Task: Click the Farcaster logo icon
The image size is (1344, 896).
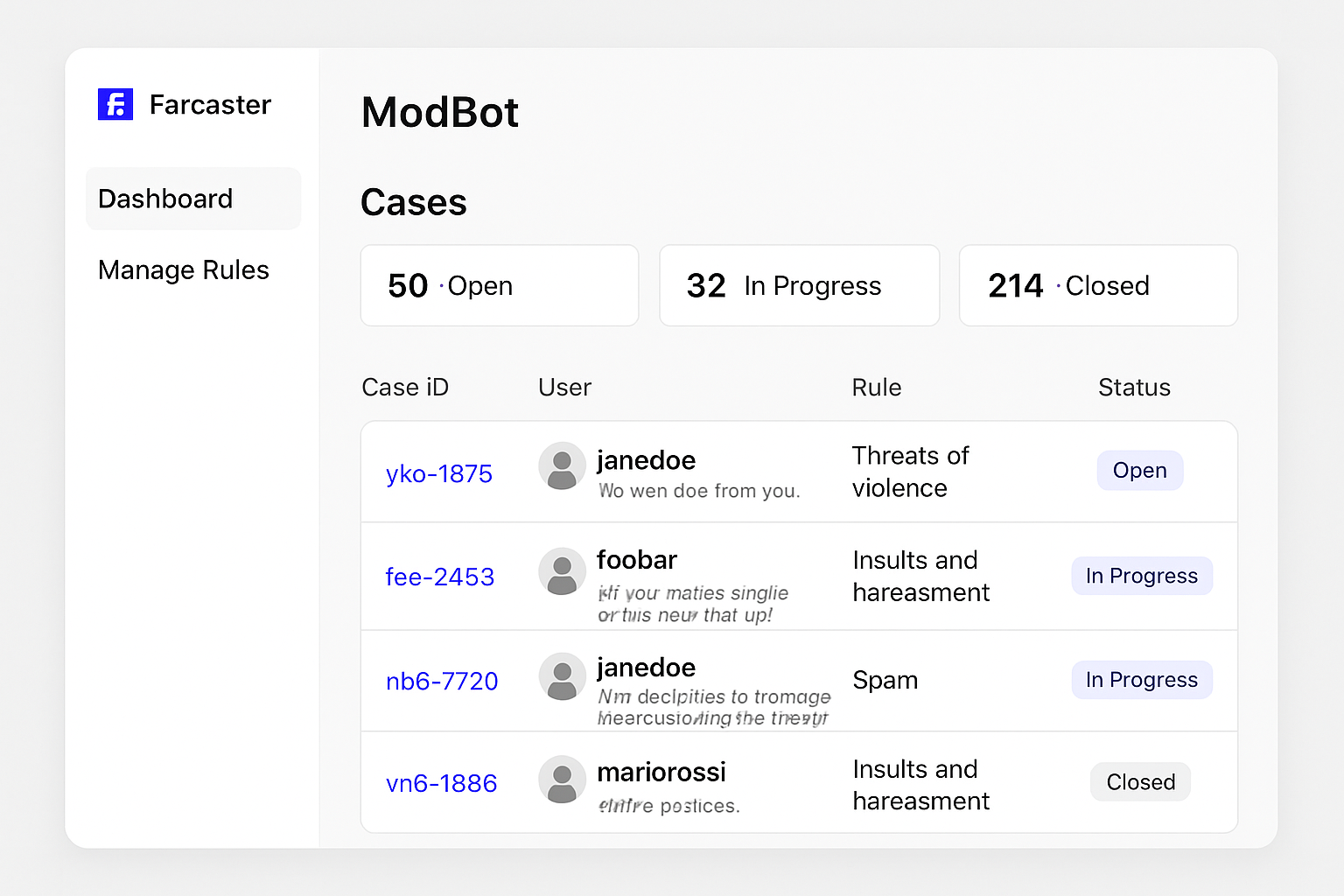Action: (x=115, y=103)
